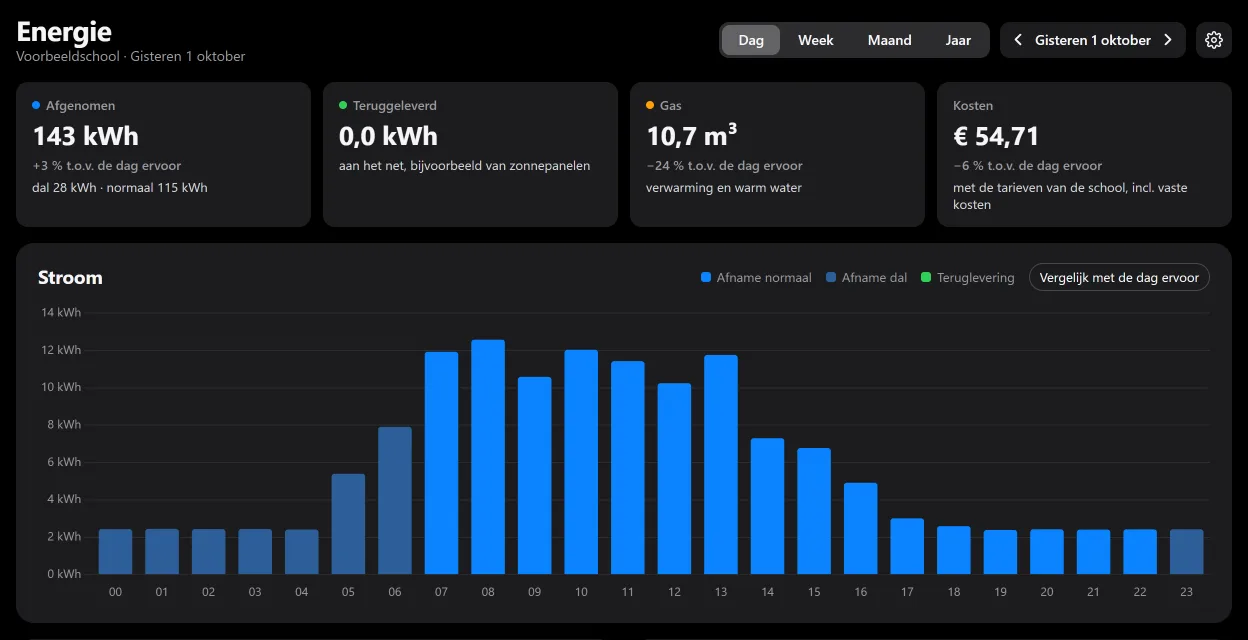Select the Dag view tab

[751, 40]
